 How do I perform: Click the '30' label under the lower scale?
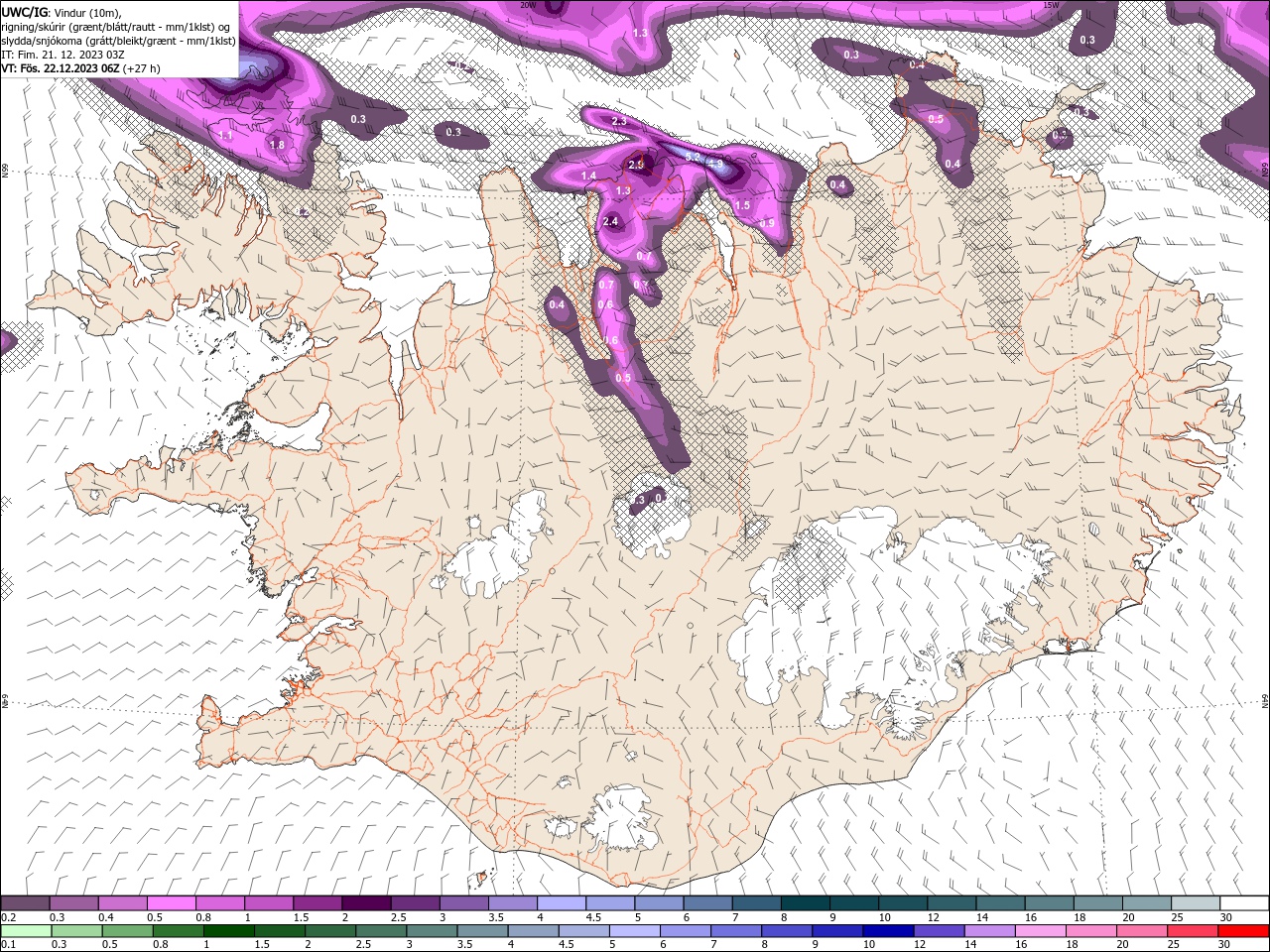pos(1222,945)
